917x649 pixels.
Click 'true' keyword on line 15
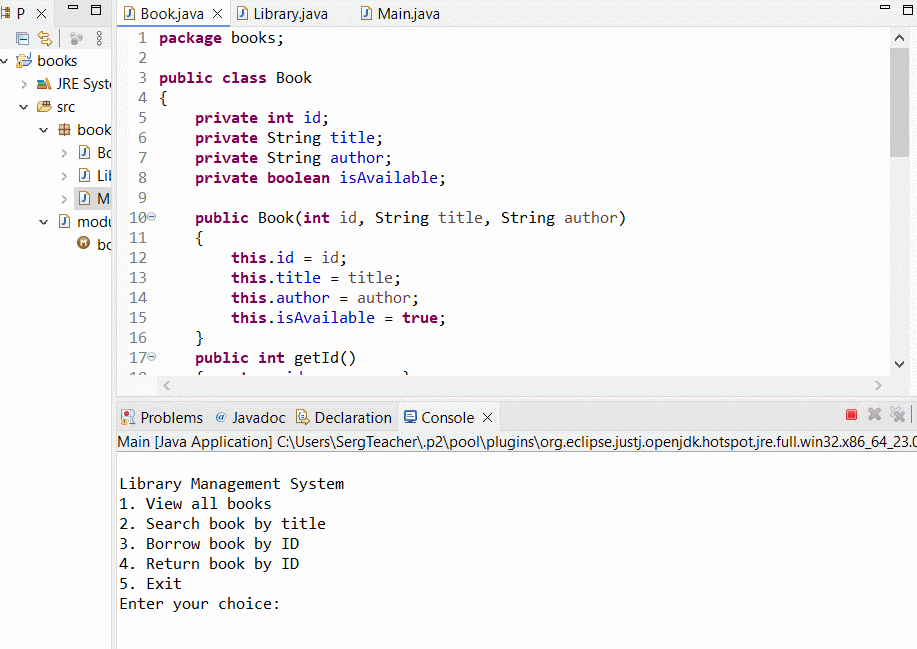pos(420,318)
